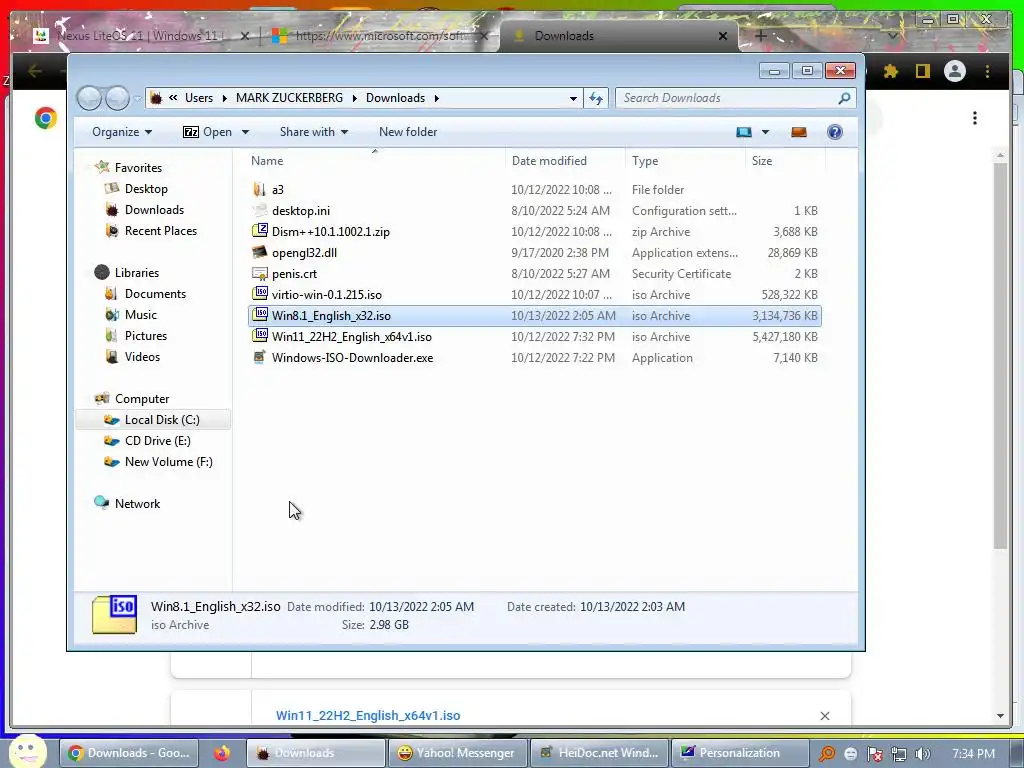Viewport: 1024px width, 768px height.
Task: Switch to the Nexus LiteOS 11 tab
Action: 141,36
